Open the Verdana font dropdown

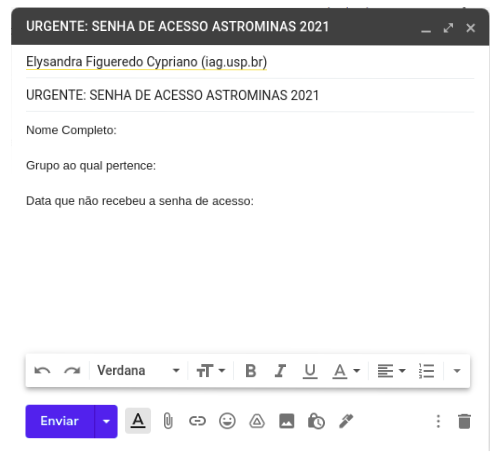(x=138, y=371)
